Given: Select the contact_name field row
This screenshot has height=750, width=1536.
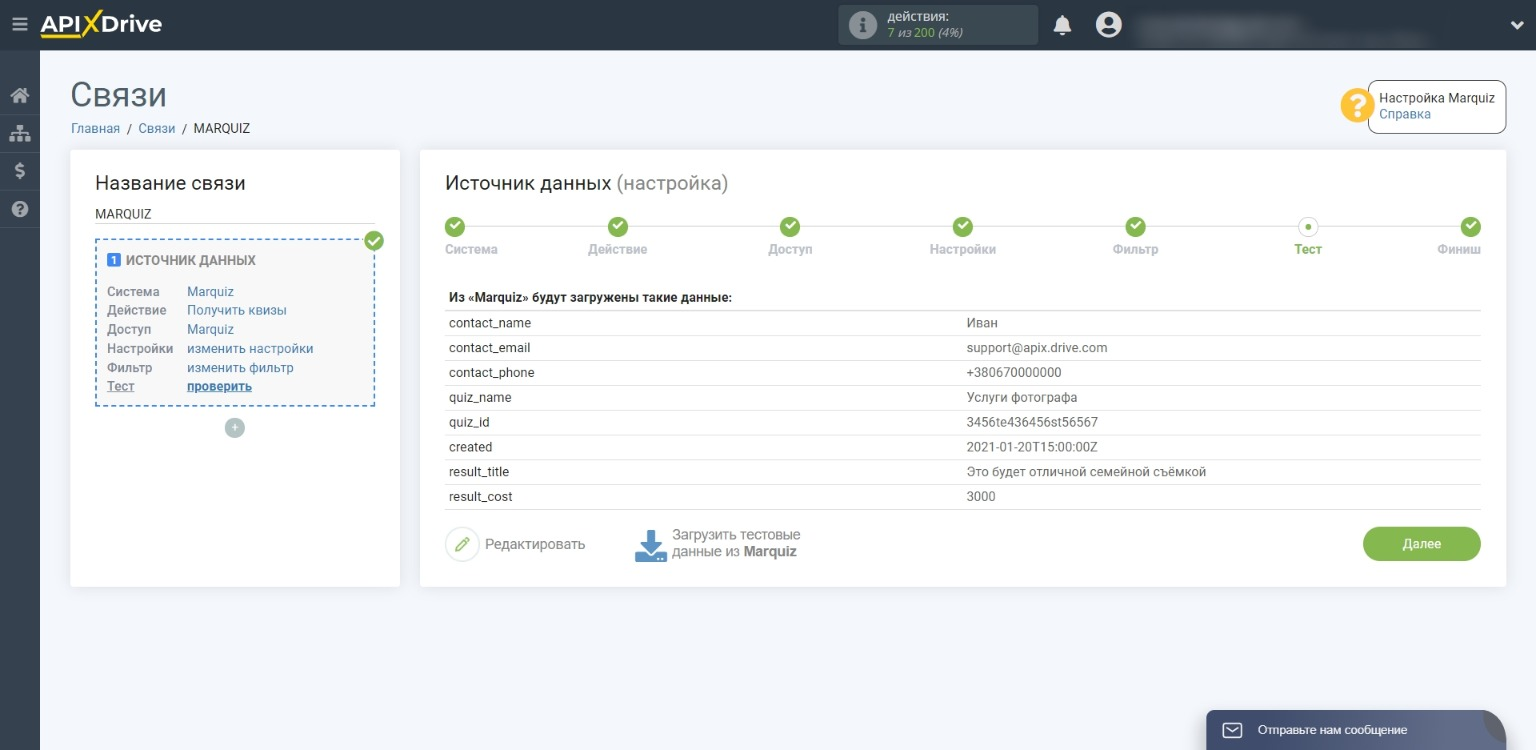Looking at the screenshot, I should 963,323.
